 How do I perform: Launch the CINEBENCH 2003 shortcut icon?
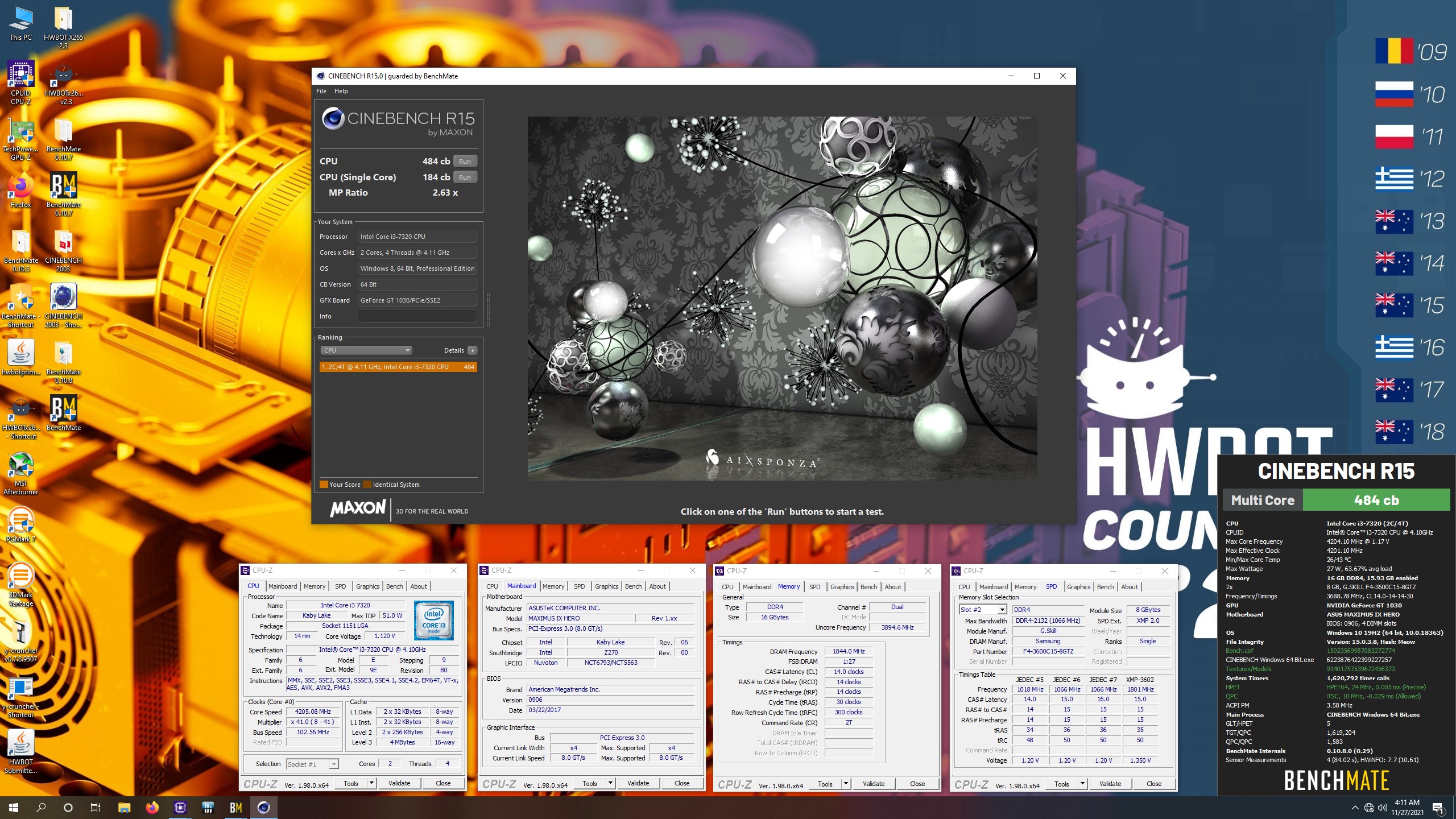(x=63, y=305)
